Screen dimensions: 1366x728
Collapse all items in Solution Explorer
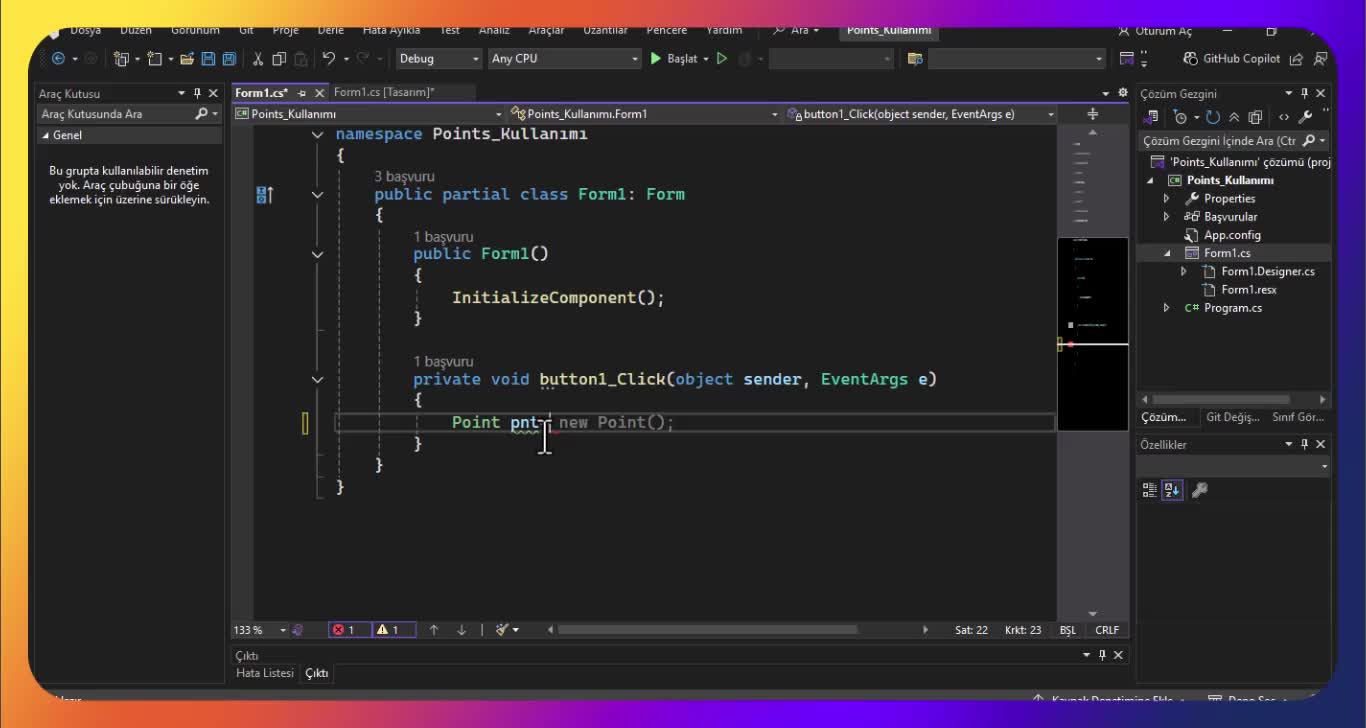pyautogui.click(x=1234, y=117)
